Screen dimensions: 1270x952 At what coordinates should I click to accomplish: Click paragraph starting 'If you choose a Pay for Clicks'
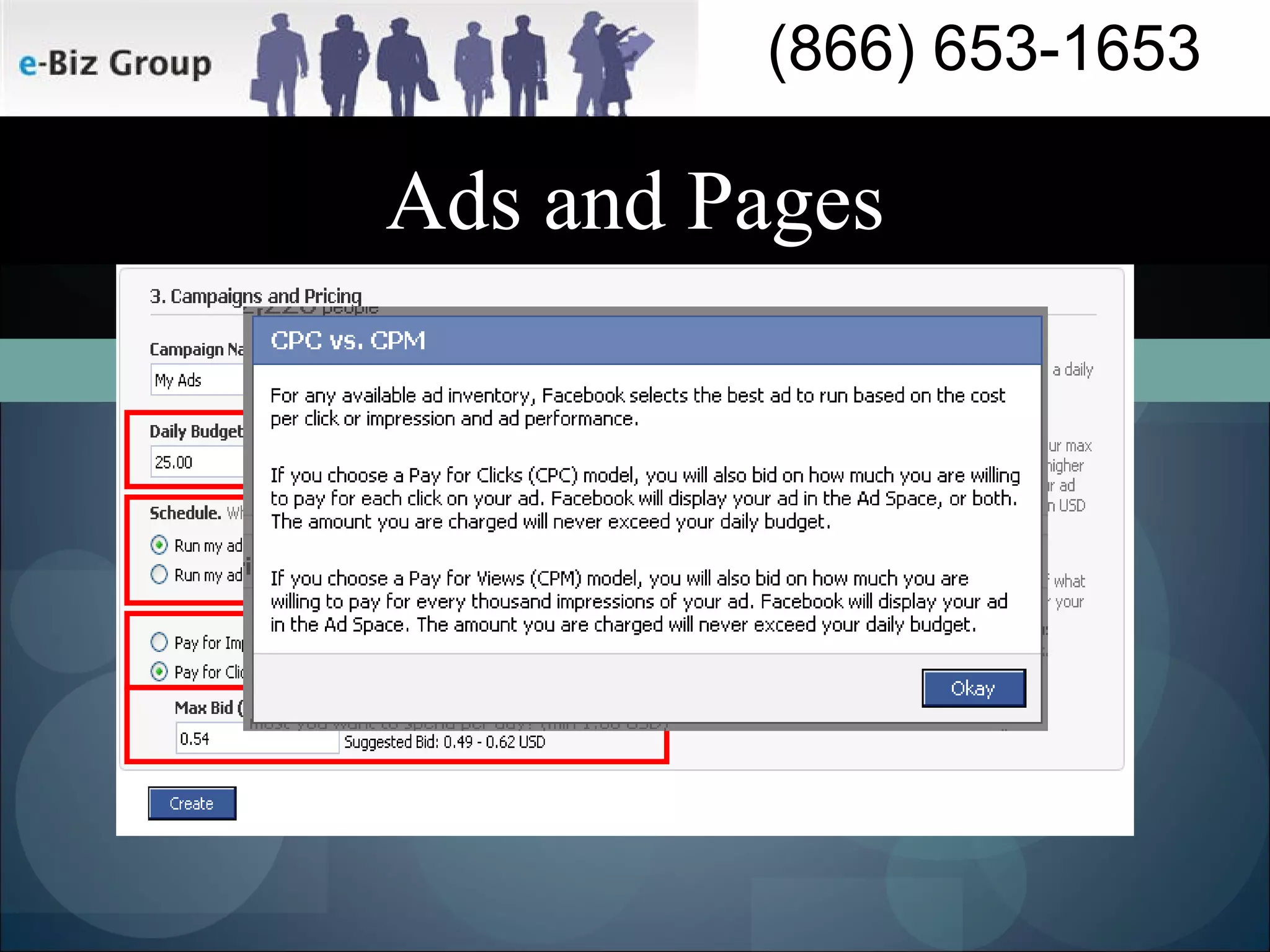[645, 498]
